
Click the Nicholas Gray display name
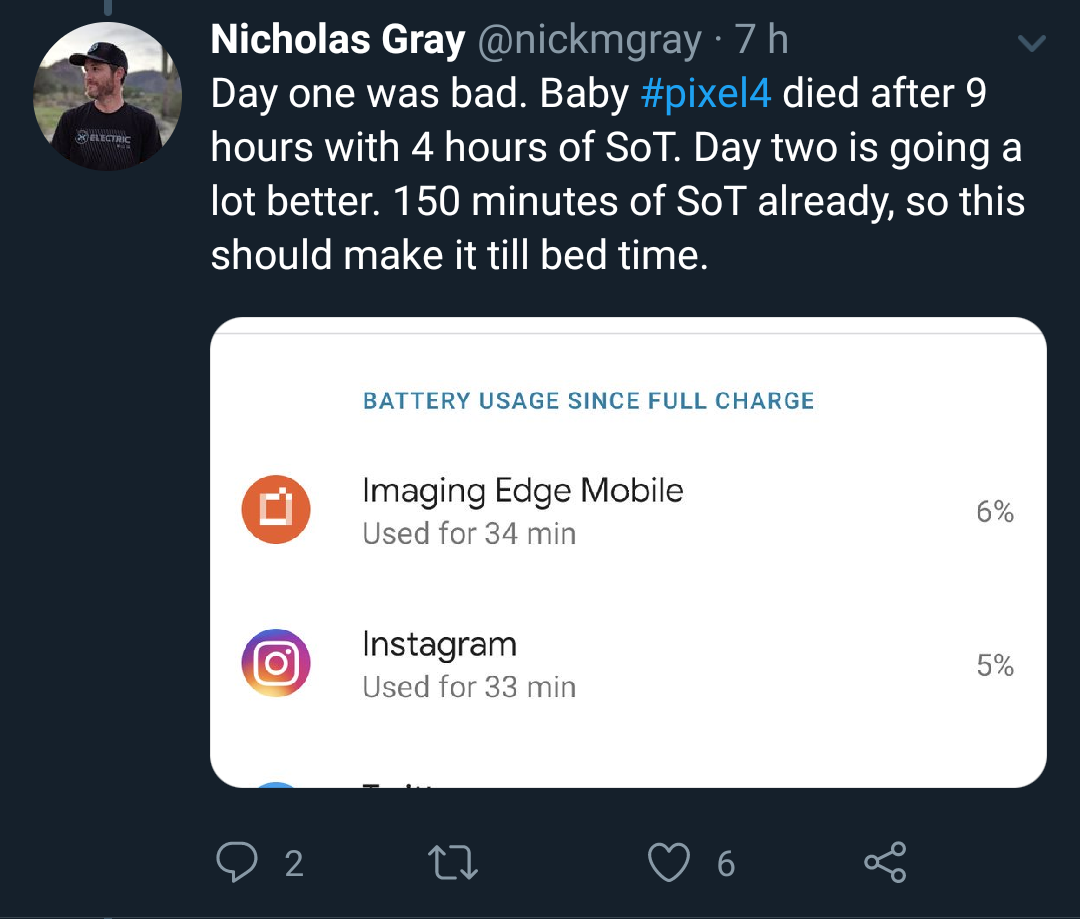tap(338, 39)
